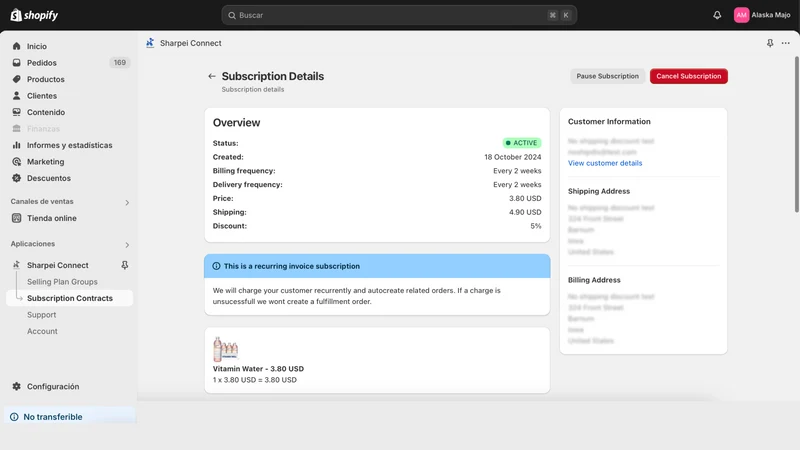The height and width of the screenshot is (450, 800).
Task: Click the Descuentos discount icon
Action: pyautogui.click(x=16, y=178)
